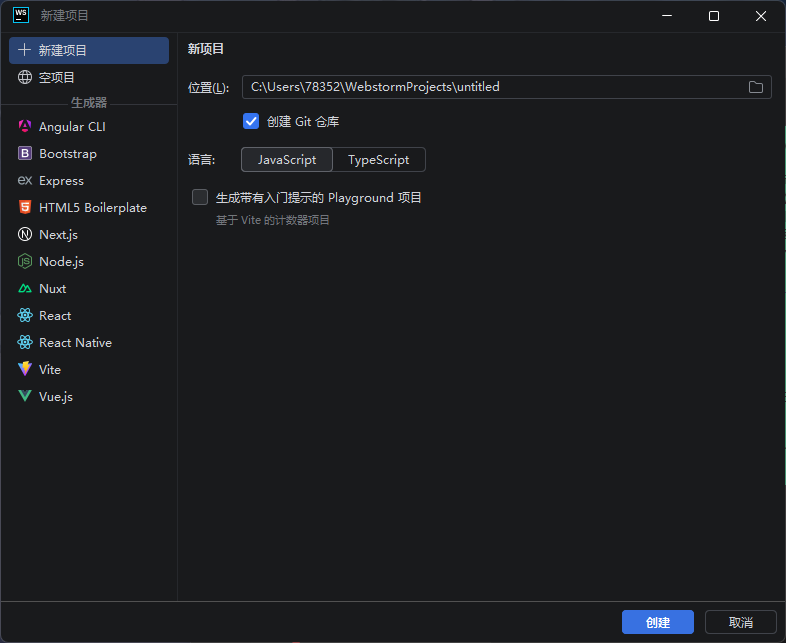This screenshot has height=643, width=786.
Task: Click the 生成带有入门提示的 Playground 项目 label
Action: (318, 197)
